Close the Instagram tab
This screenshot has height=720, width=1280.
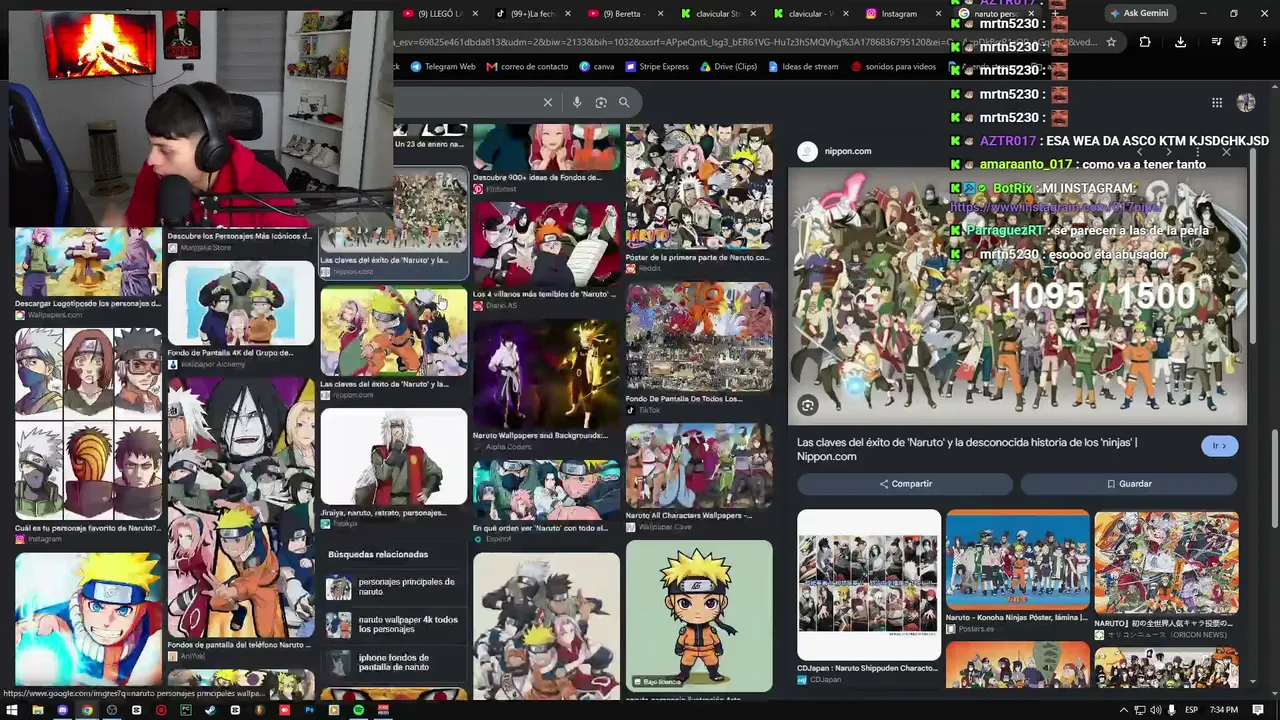tap(939, 14)
